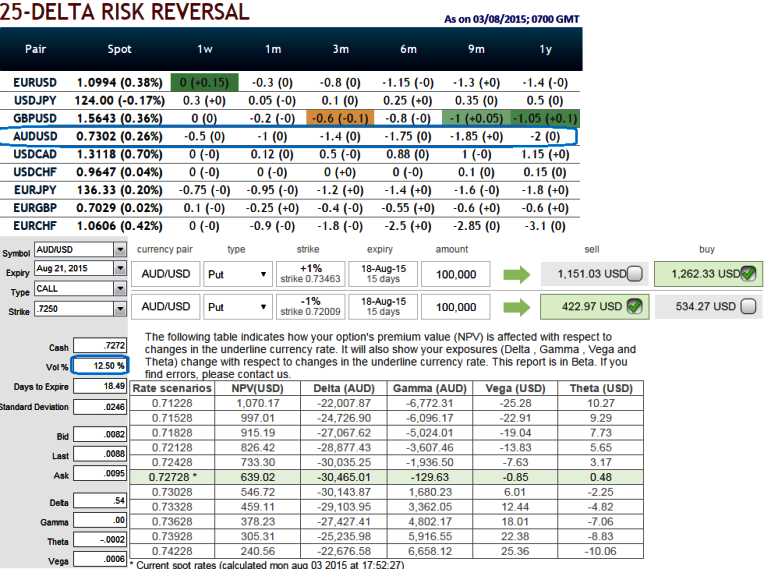
Task: Select the EURGBP pair row label
Action: point(35,208)
